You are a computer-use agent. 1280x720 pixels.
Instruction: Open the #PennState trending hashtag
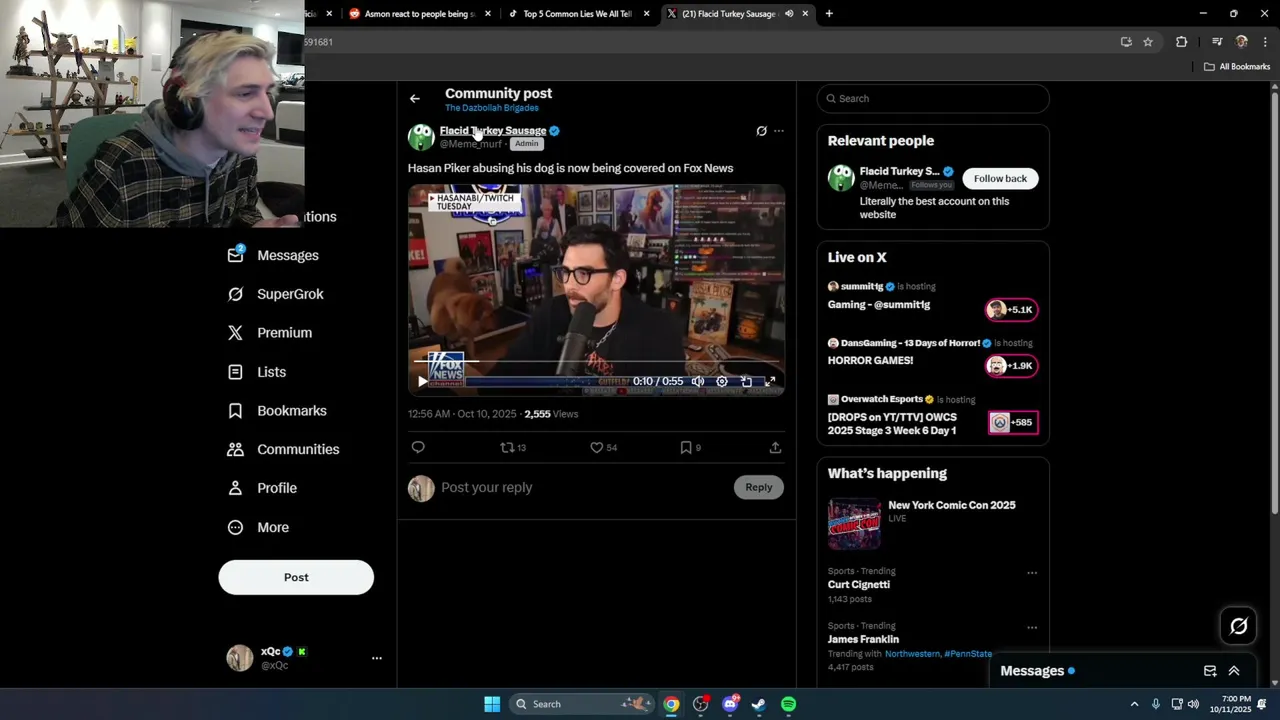pyautogui.click(x=968, y=654)
